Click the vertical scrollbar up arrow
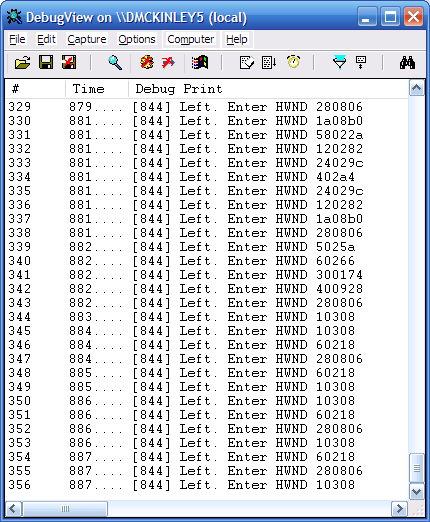430x522 pixels. click(x=417, y=88)
